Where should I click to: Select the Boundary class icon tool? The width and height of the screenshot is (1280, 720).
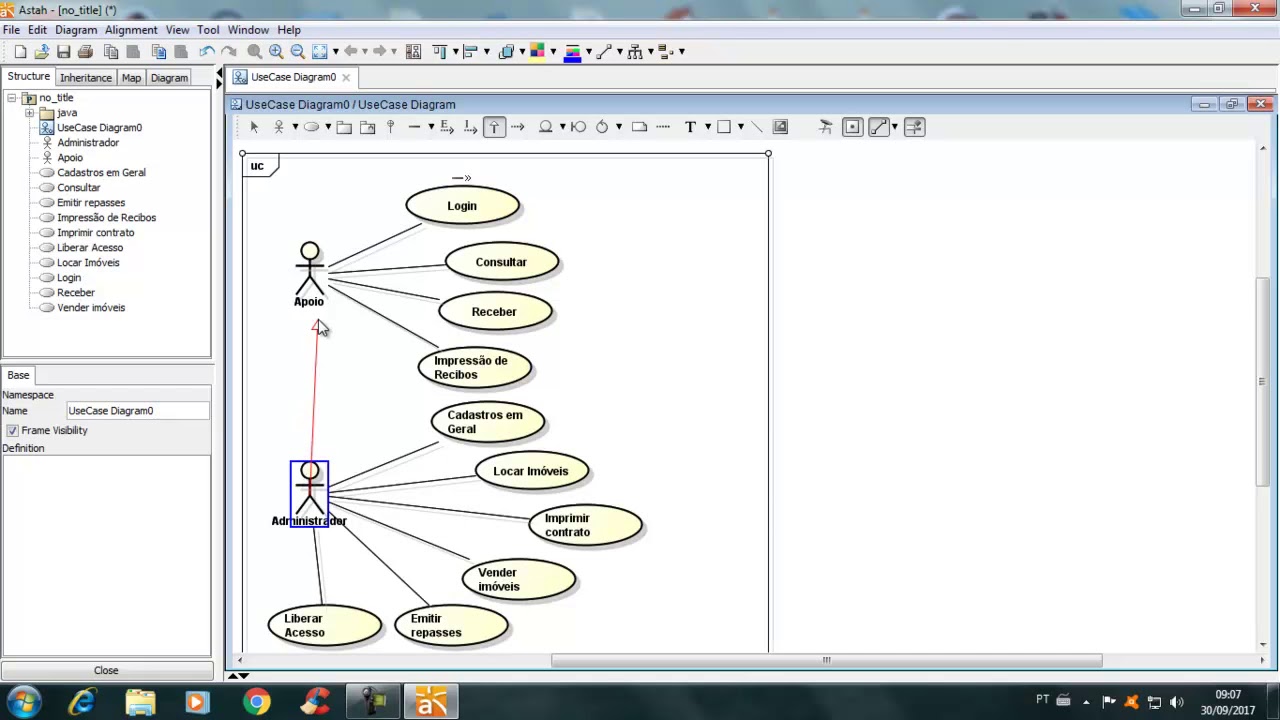click(578, 127)
